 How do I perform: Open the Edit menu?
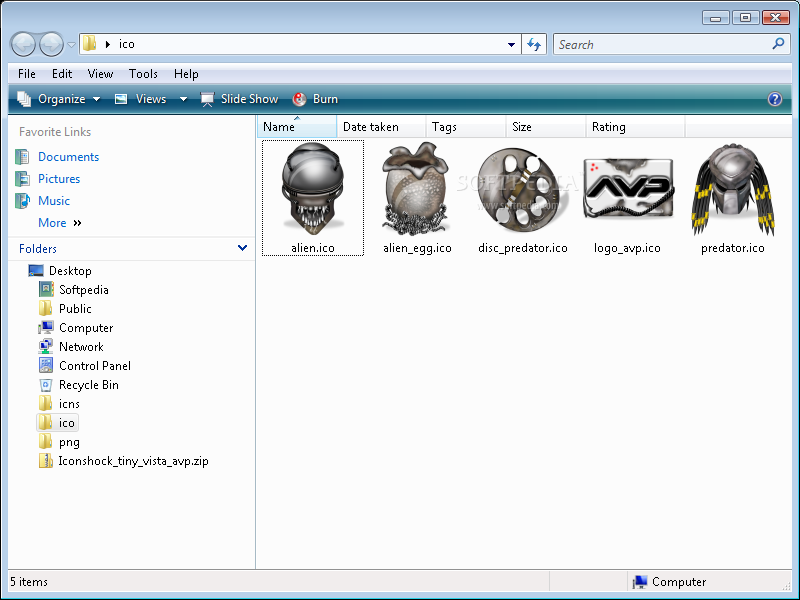(x=62, y=74)
